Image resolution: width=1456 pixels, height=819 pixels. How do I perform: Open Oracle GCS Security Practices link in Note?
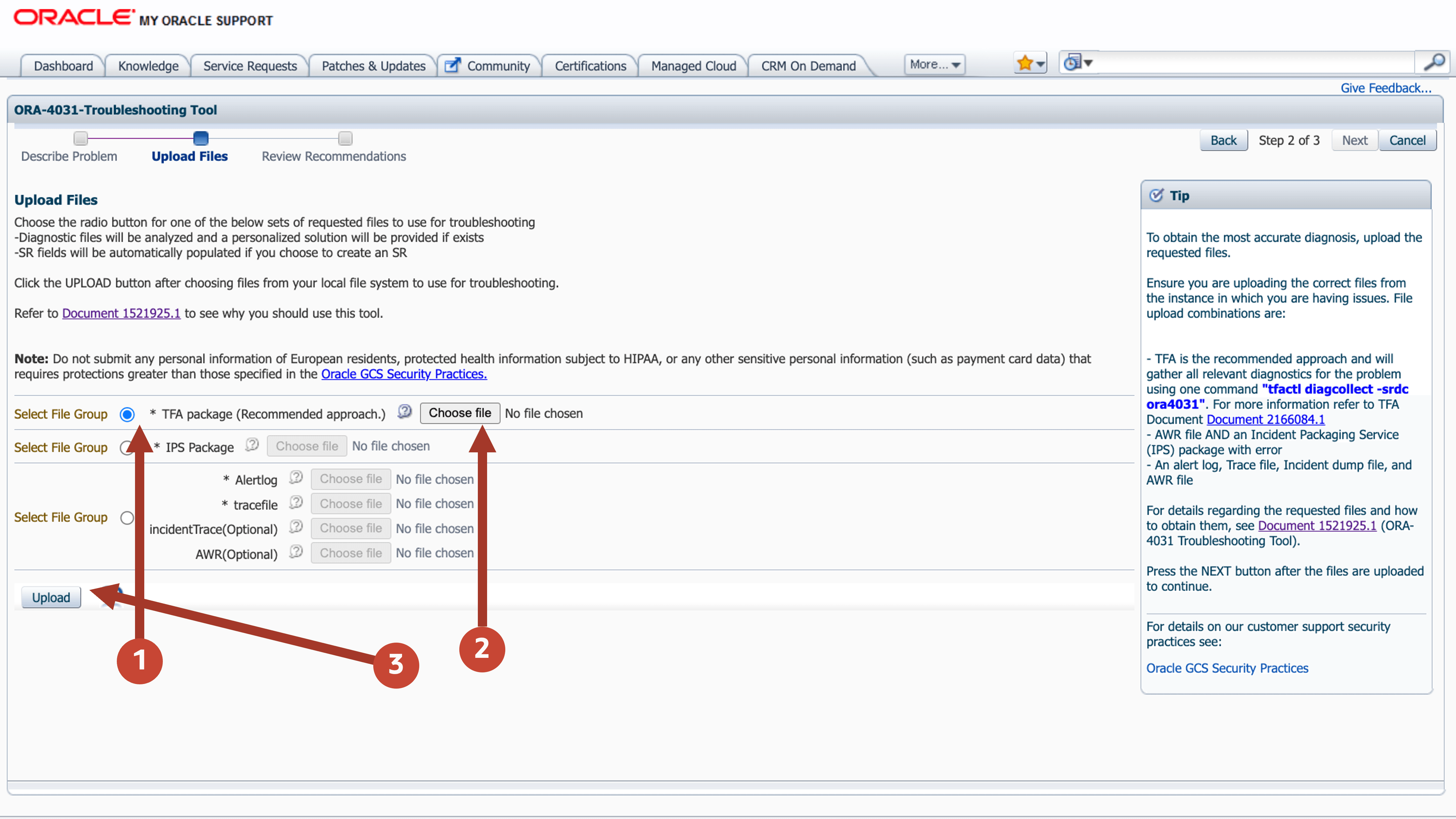(404, 374)
